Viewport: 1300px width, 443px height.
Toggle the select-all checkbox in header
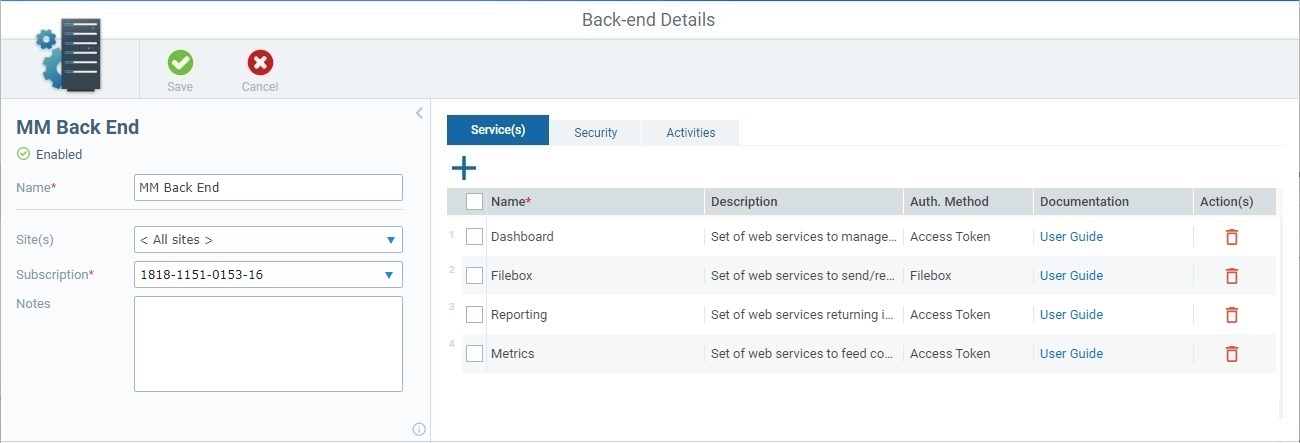tap(474, 202)
